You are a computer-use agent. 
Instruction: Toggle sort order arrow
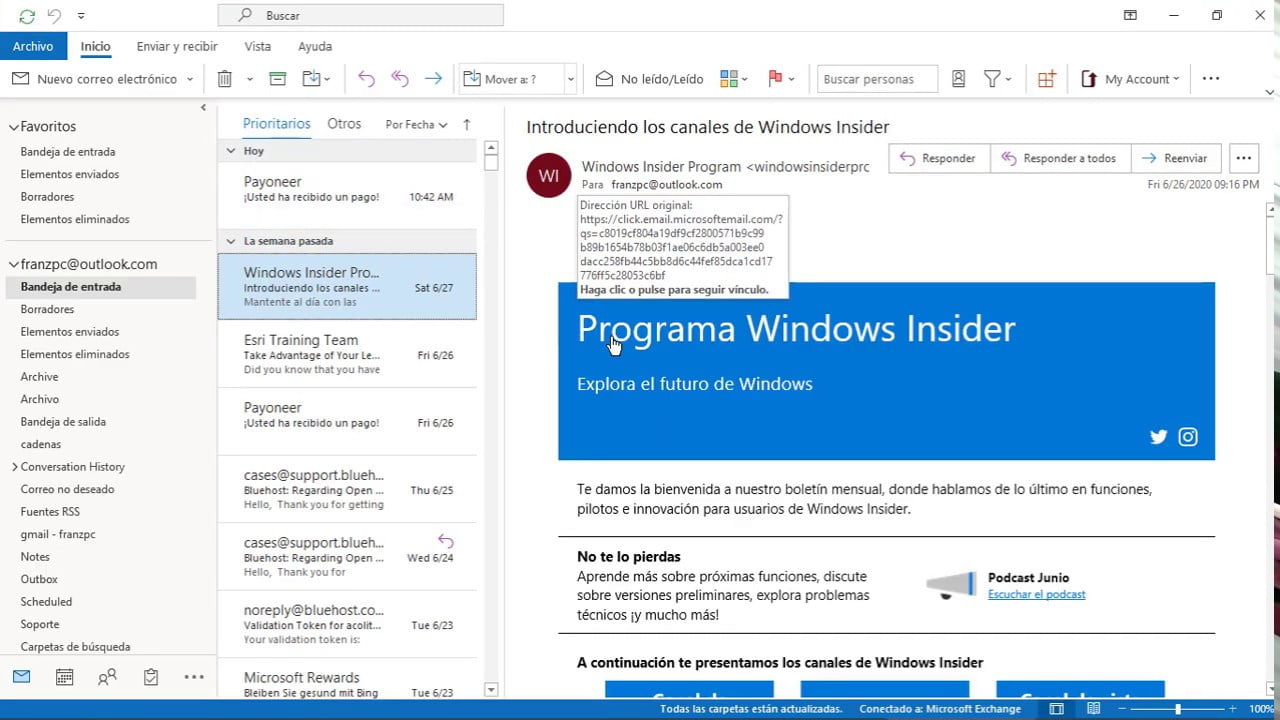point(466,125)
